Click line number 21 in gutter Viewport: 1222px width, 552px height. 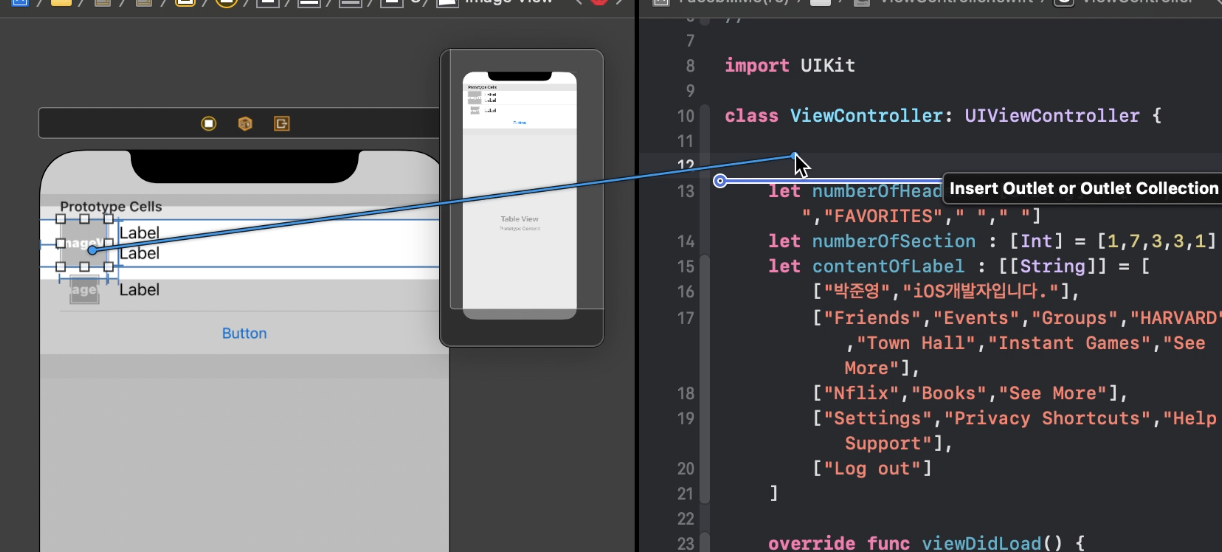coord(685,493)
